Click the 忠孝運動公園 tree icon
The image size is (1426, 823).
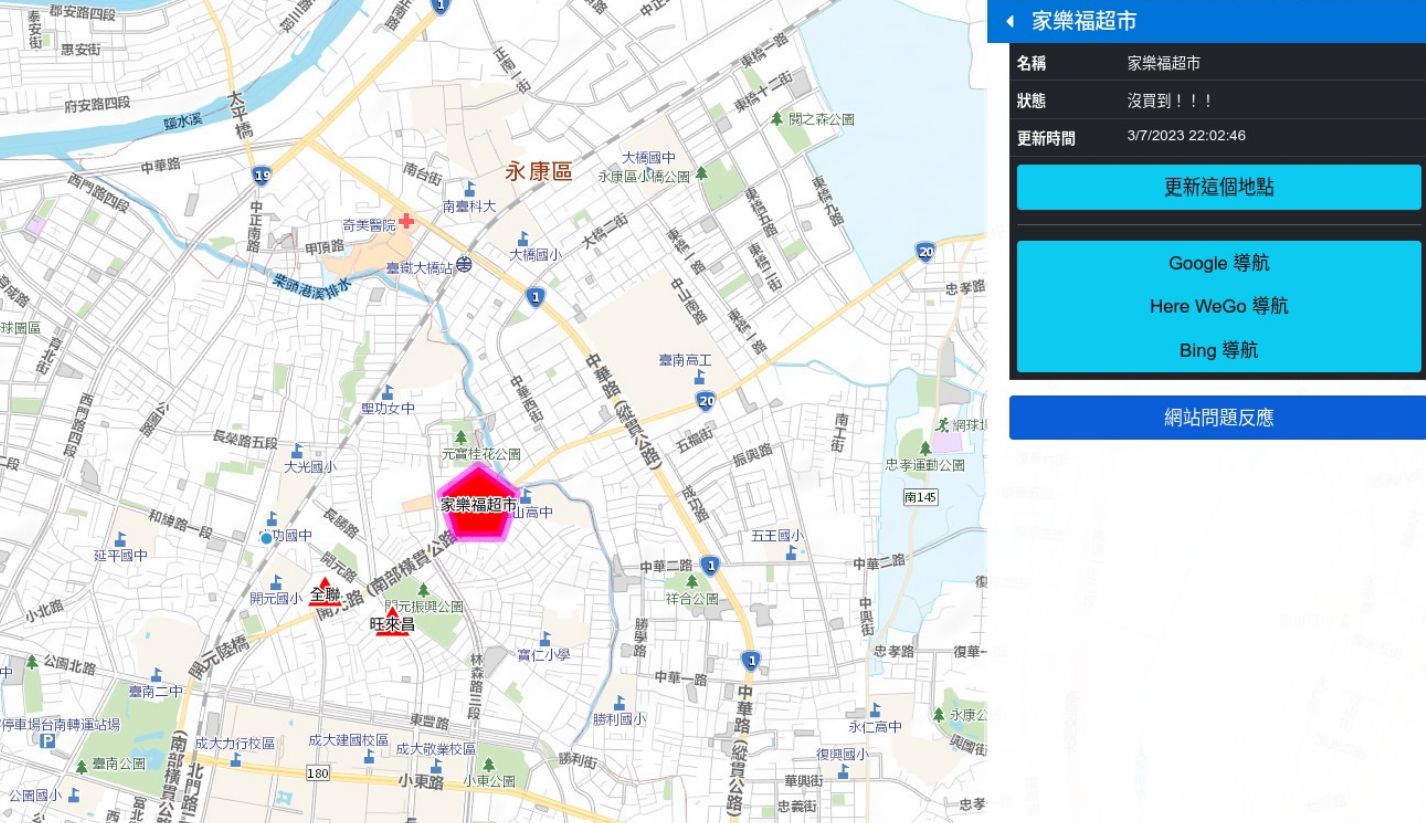(x=925, y=448)
